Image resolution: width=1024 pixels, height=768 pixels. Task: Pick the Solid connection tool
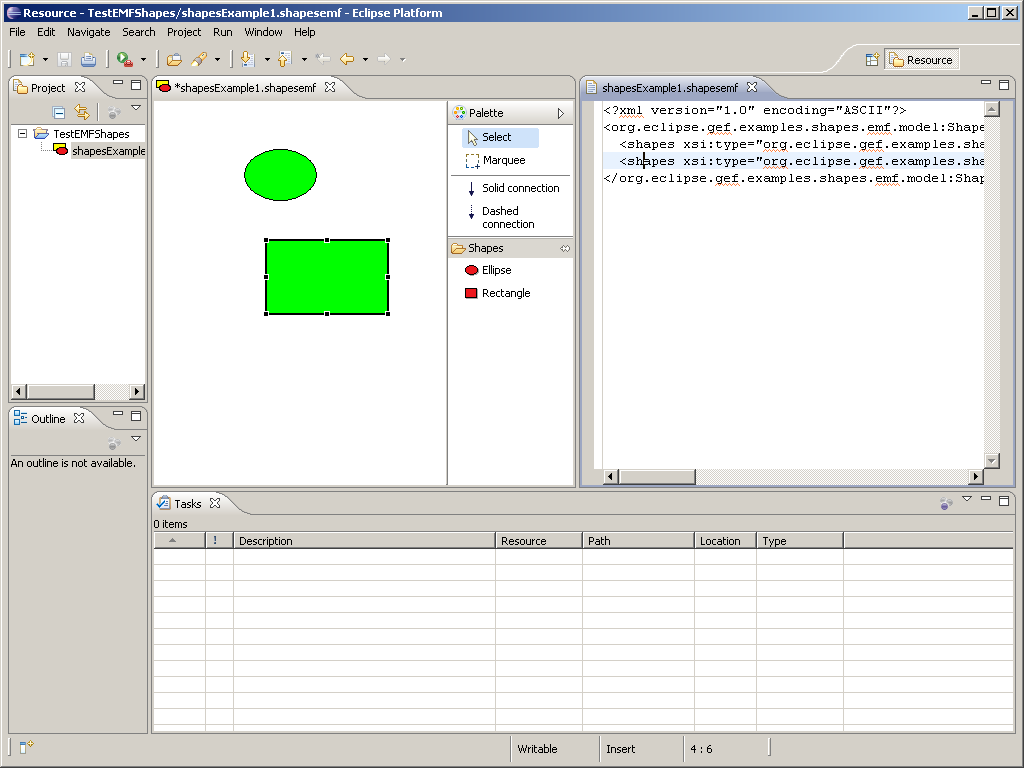click(x=519, y=188)
